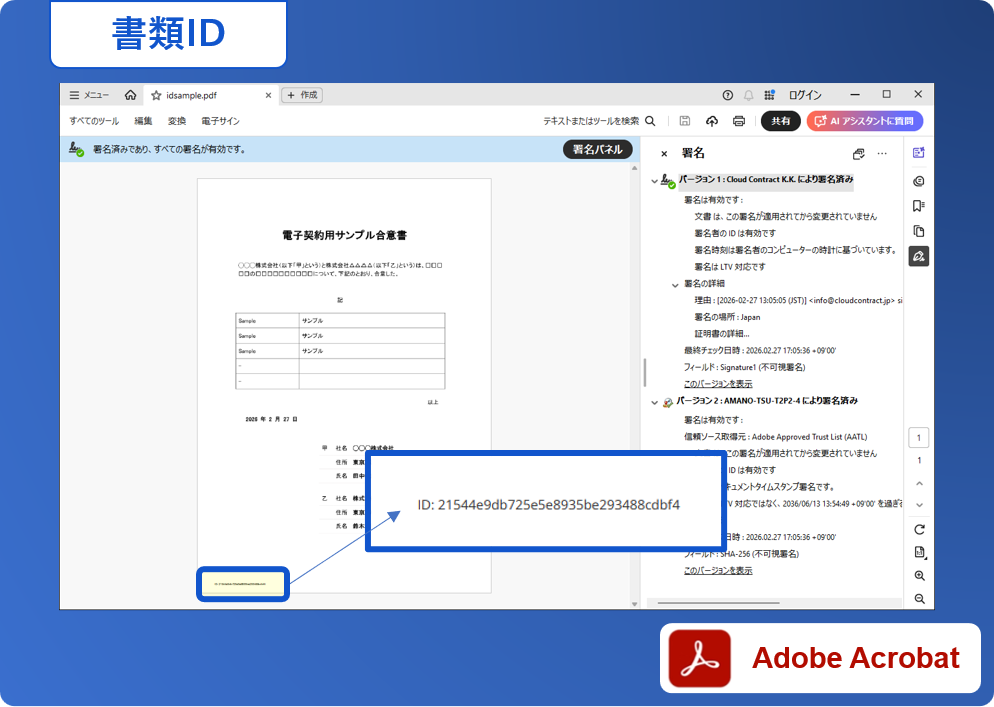Click the 署名パネル button
Viewport: 994px width, 707px height.
click(597, 149)
